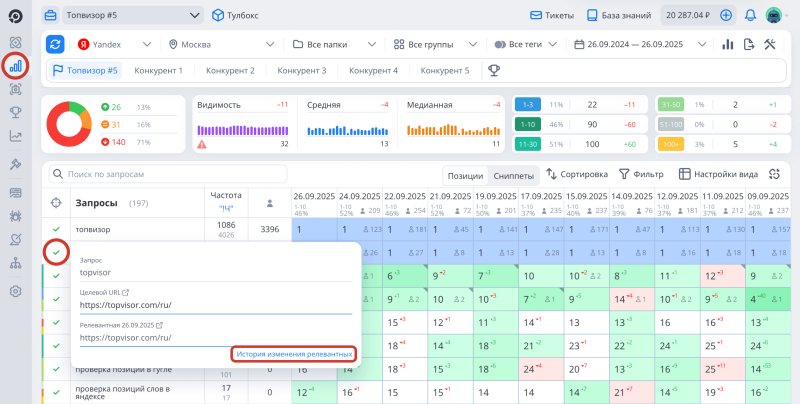The width and height of the screenshot is (800, 404).
Task: Click the person icon column header
Action: (270, 203)
